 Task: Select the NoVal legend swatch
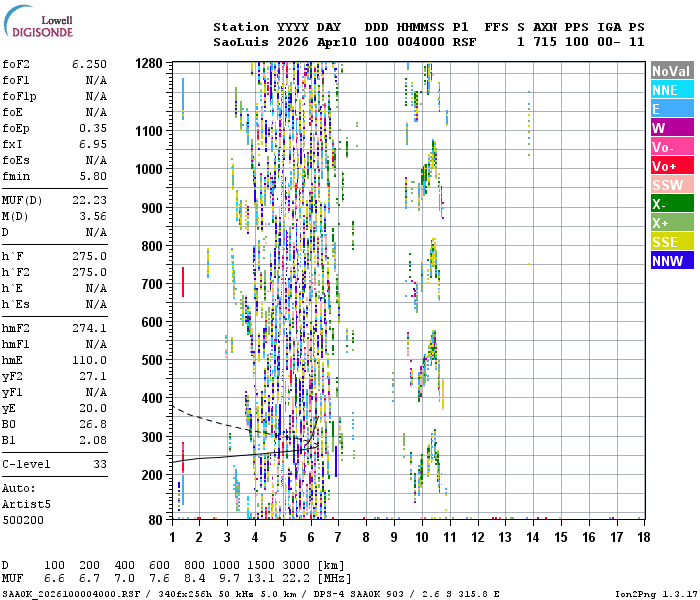(x=671, y=71)
